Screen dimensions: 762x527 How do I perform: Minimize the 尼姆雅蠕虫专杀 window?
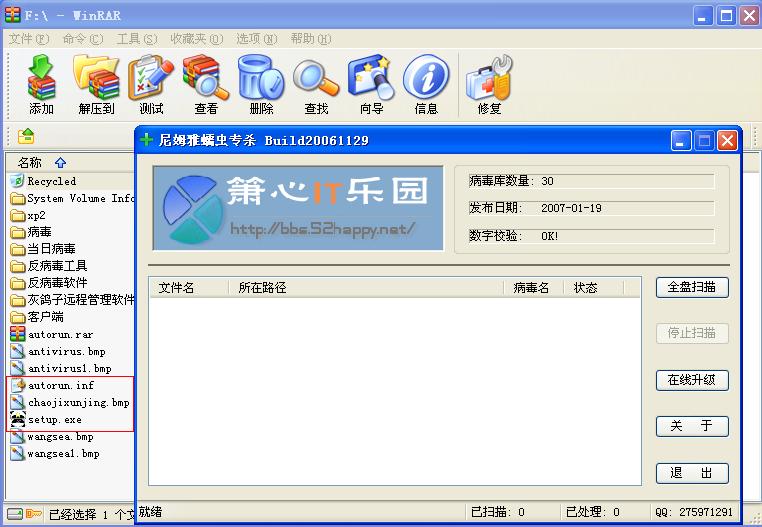(681, 141)
